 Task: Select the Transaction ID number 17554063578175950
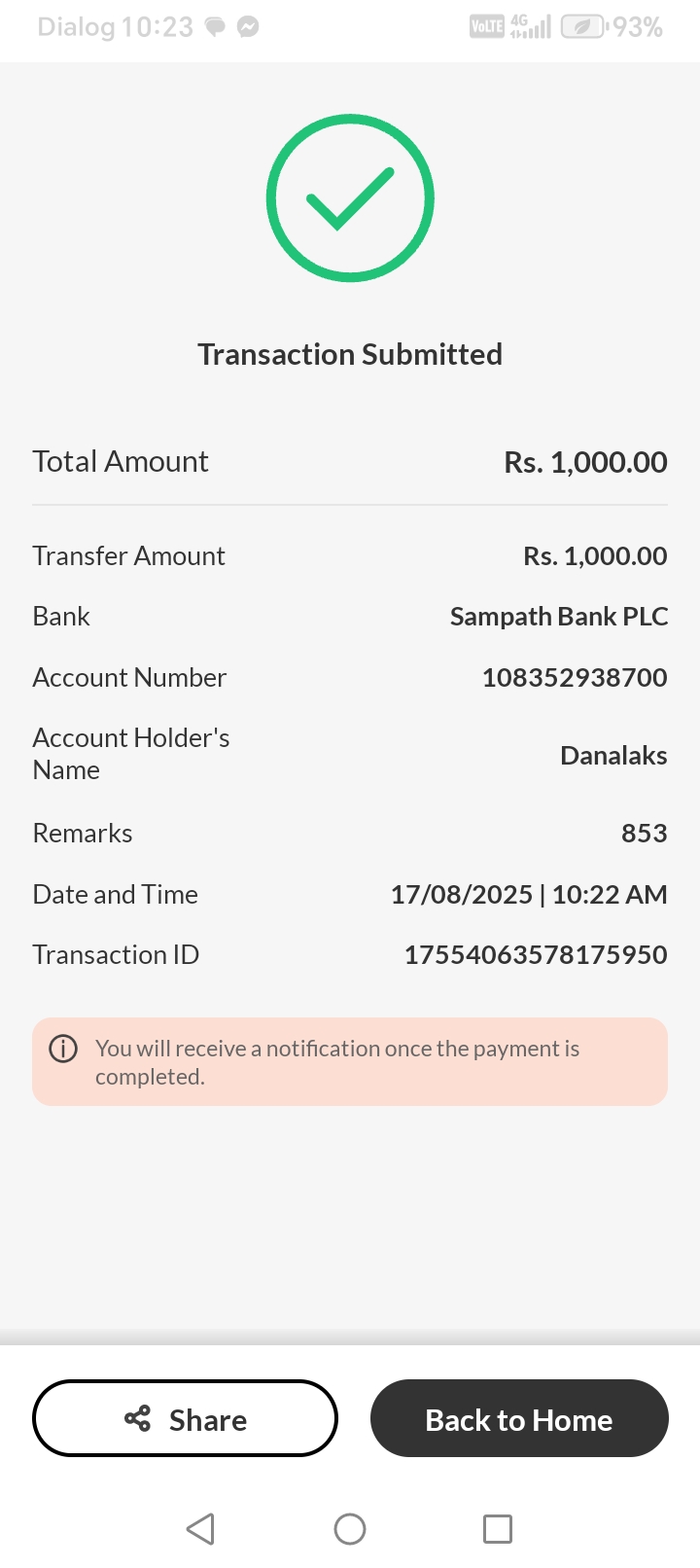pos(536,955)
